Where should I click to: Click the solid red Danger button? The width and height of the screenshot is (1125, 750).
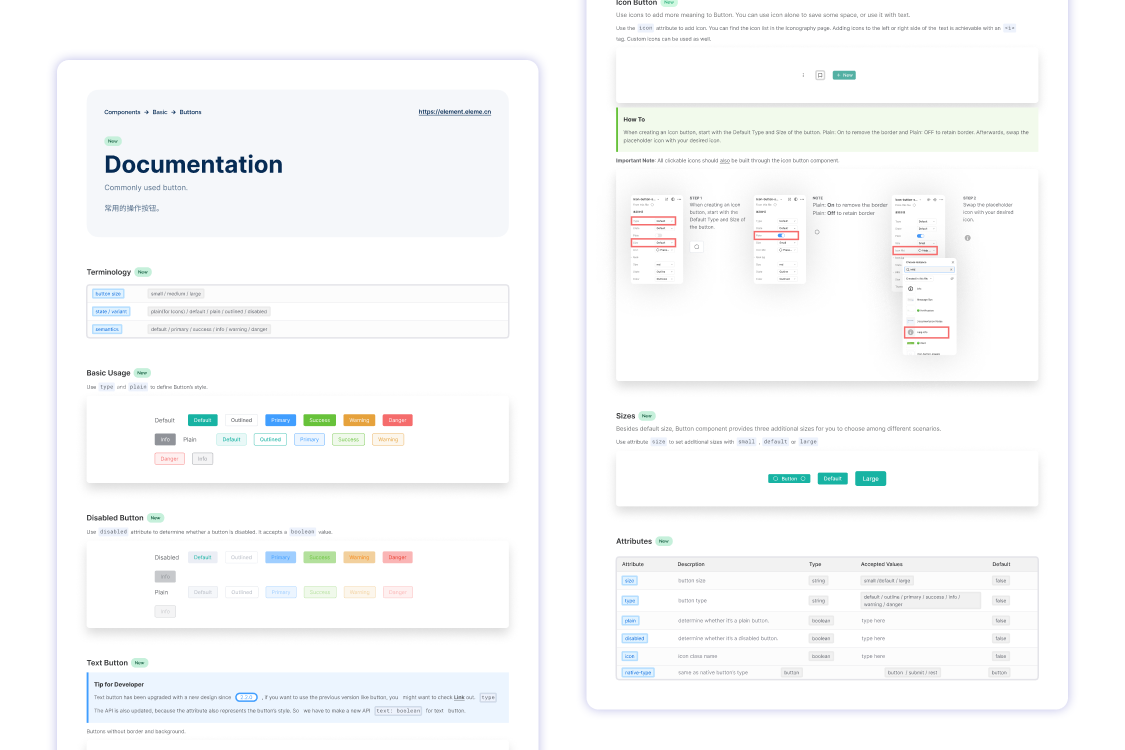397,420
